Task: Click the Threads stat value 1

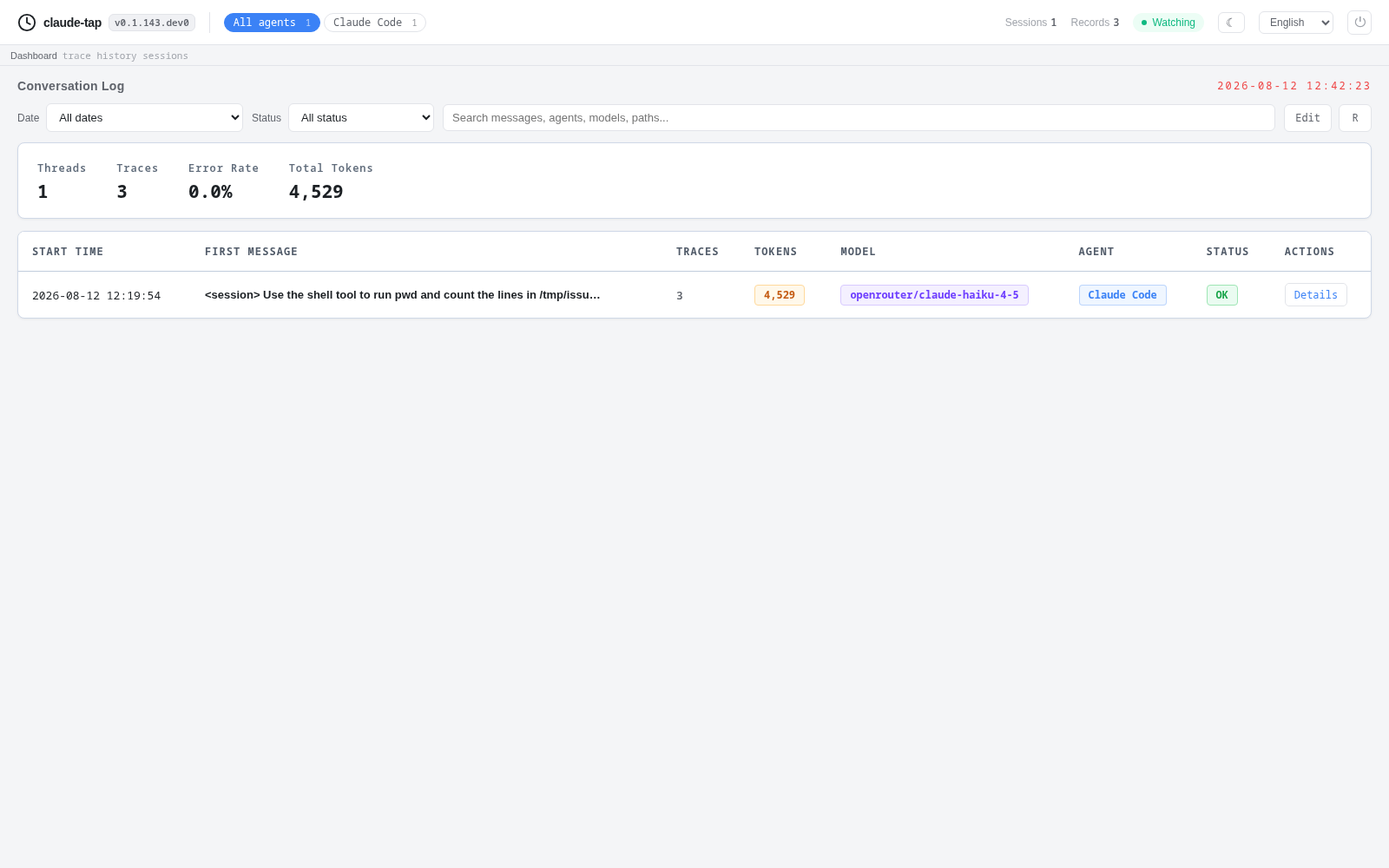Action: point(43,192)
